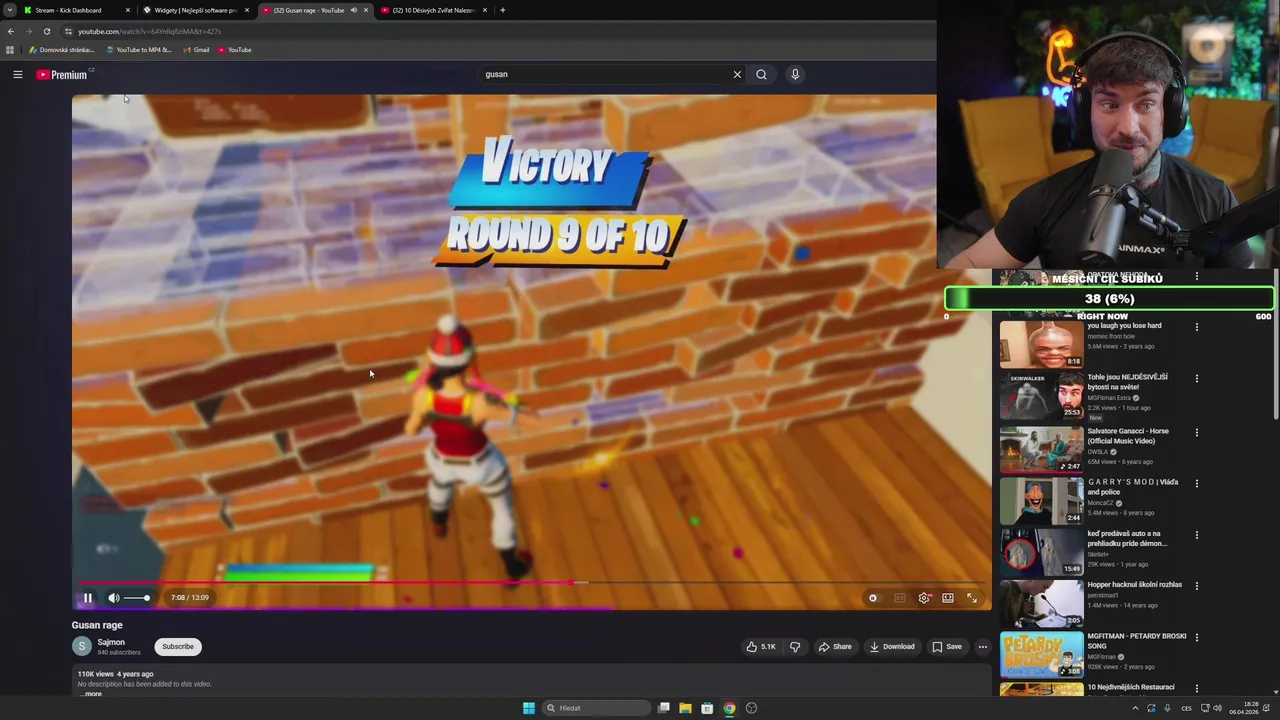Open options menu for PETARDY BROSKI SONG
The height and width of the screenshot is (720, 1280).
(1196, 638)
